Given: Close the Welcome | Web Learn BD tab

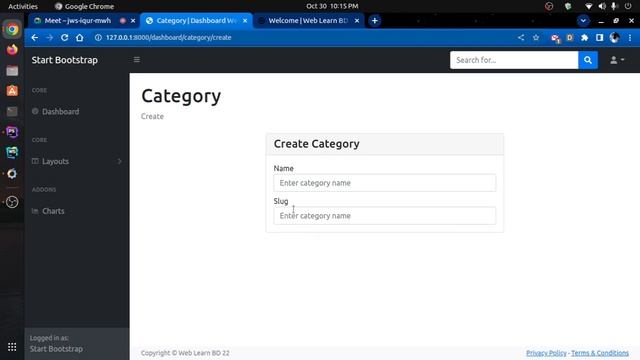Looking at the screenshot, I should click(x=357, y=20).
